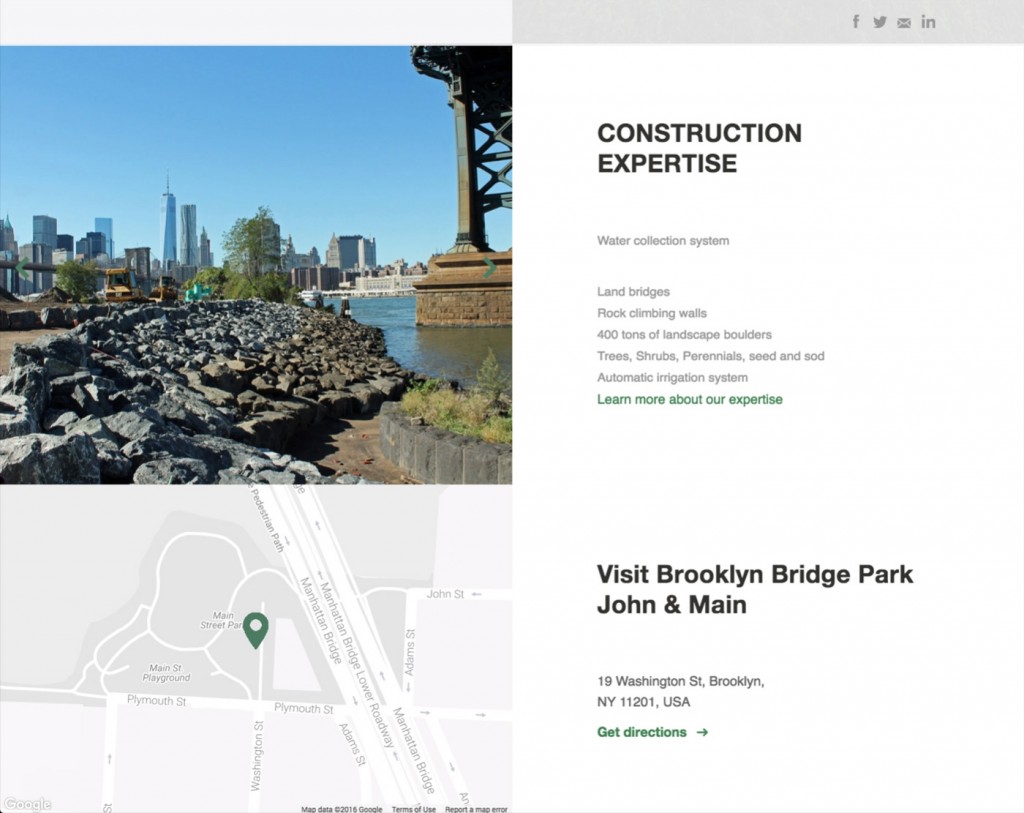Open the email envelope share icon

click(x=904, y=23)
